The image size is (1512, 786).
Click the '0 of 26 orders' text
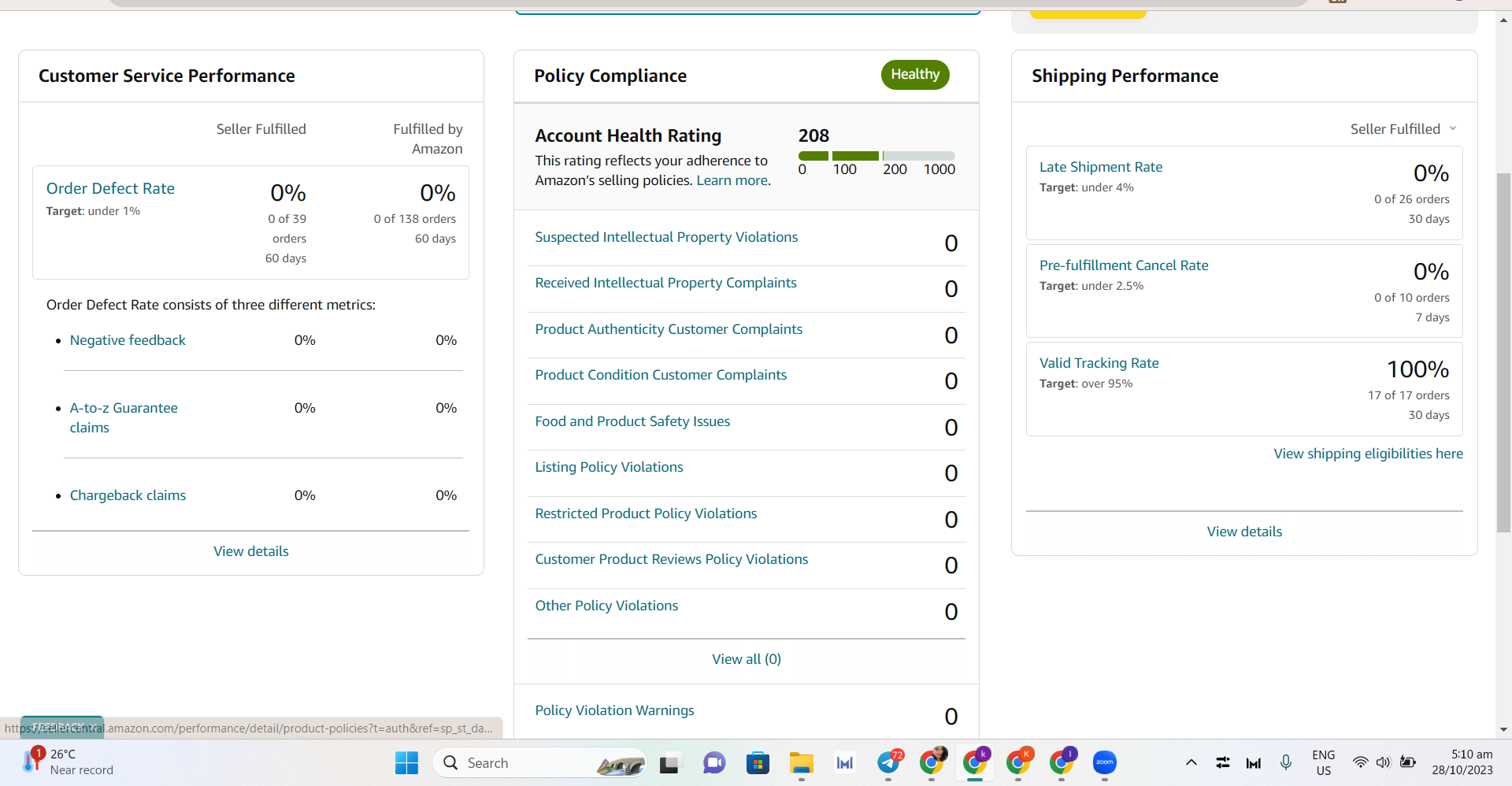tap(1412, 199)
